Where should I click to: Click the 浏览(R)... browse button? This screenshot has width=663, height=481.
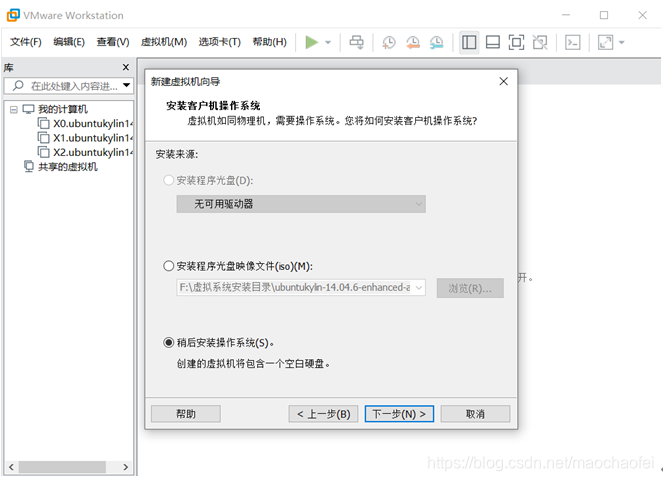pyautogui.click(x=470, y=288)
